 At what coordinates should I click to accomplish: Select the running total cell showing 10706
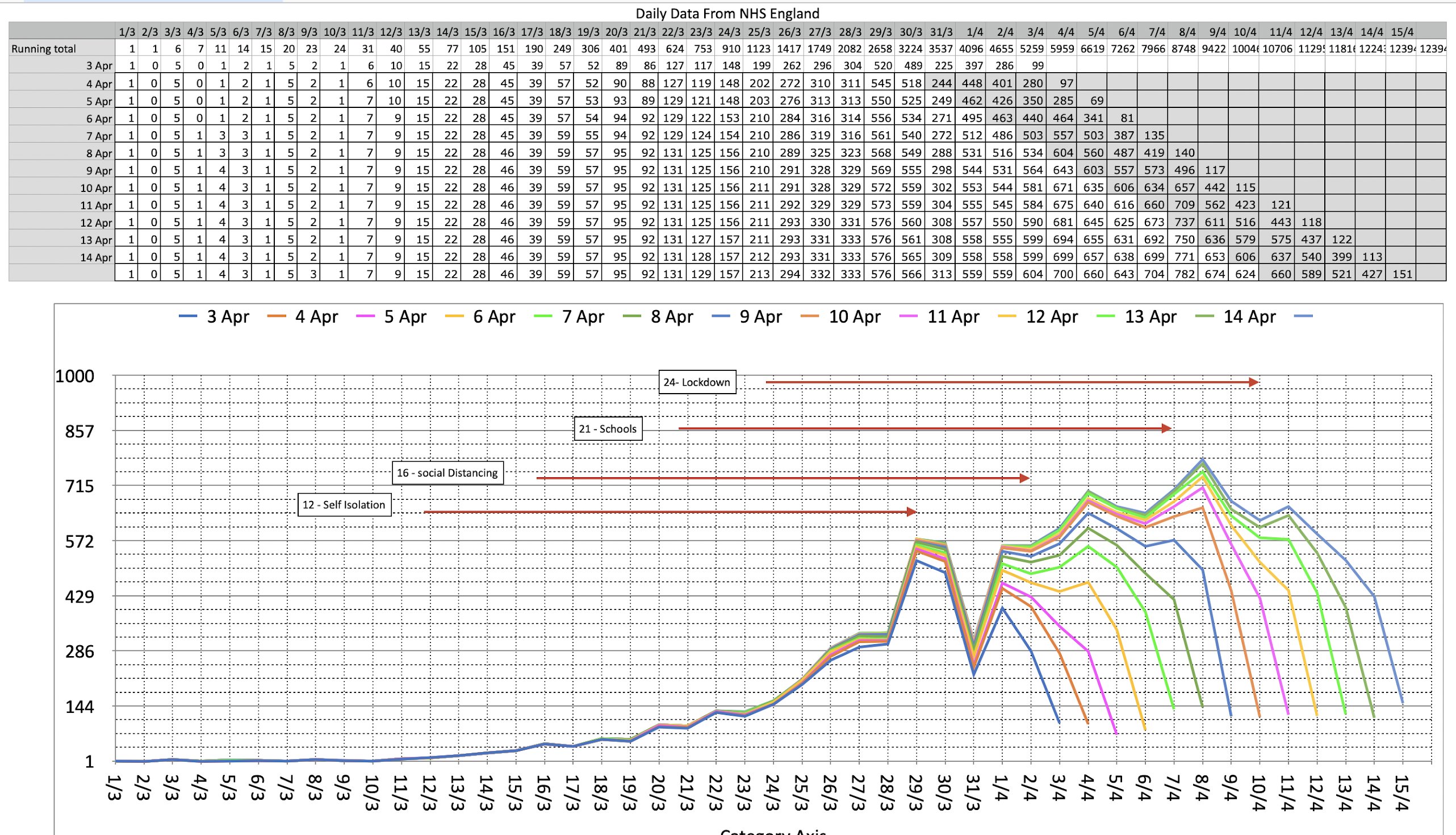point(1278,49)
